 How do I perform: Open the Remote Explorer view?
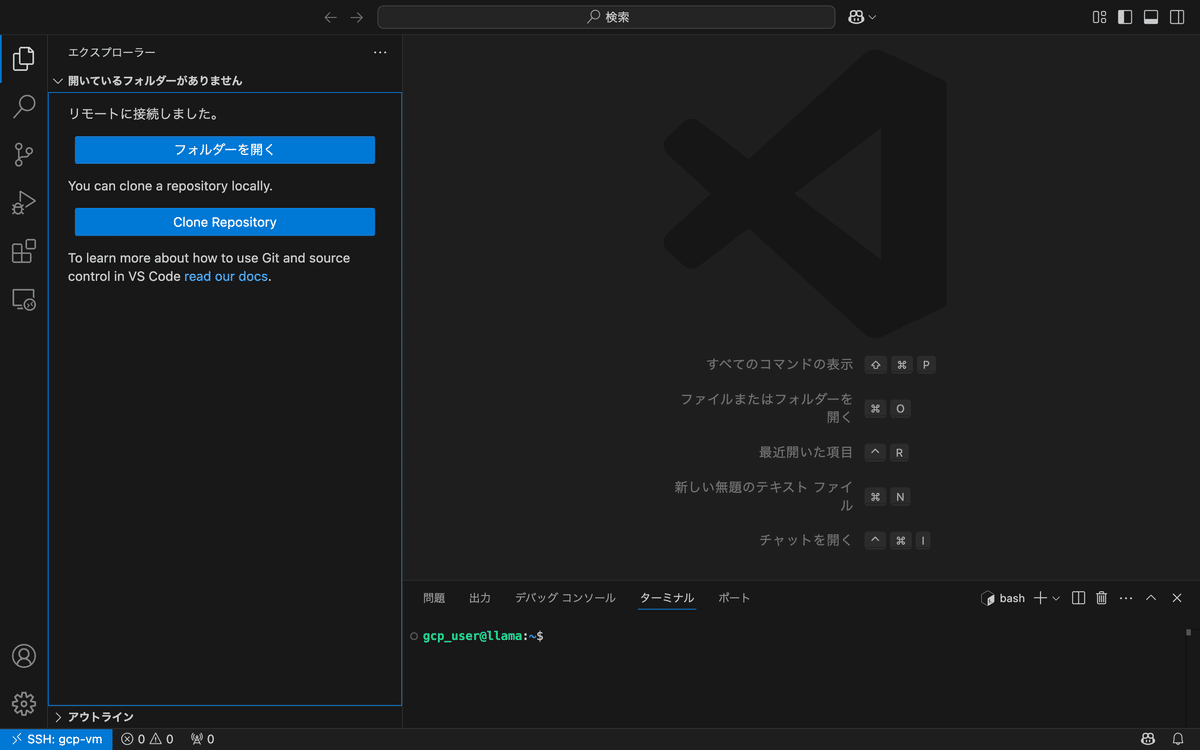click(24, 299)
